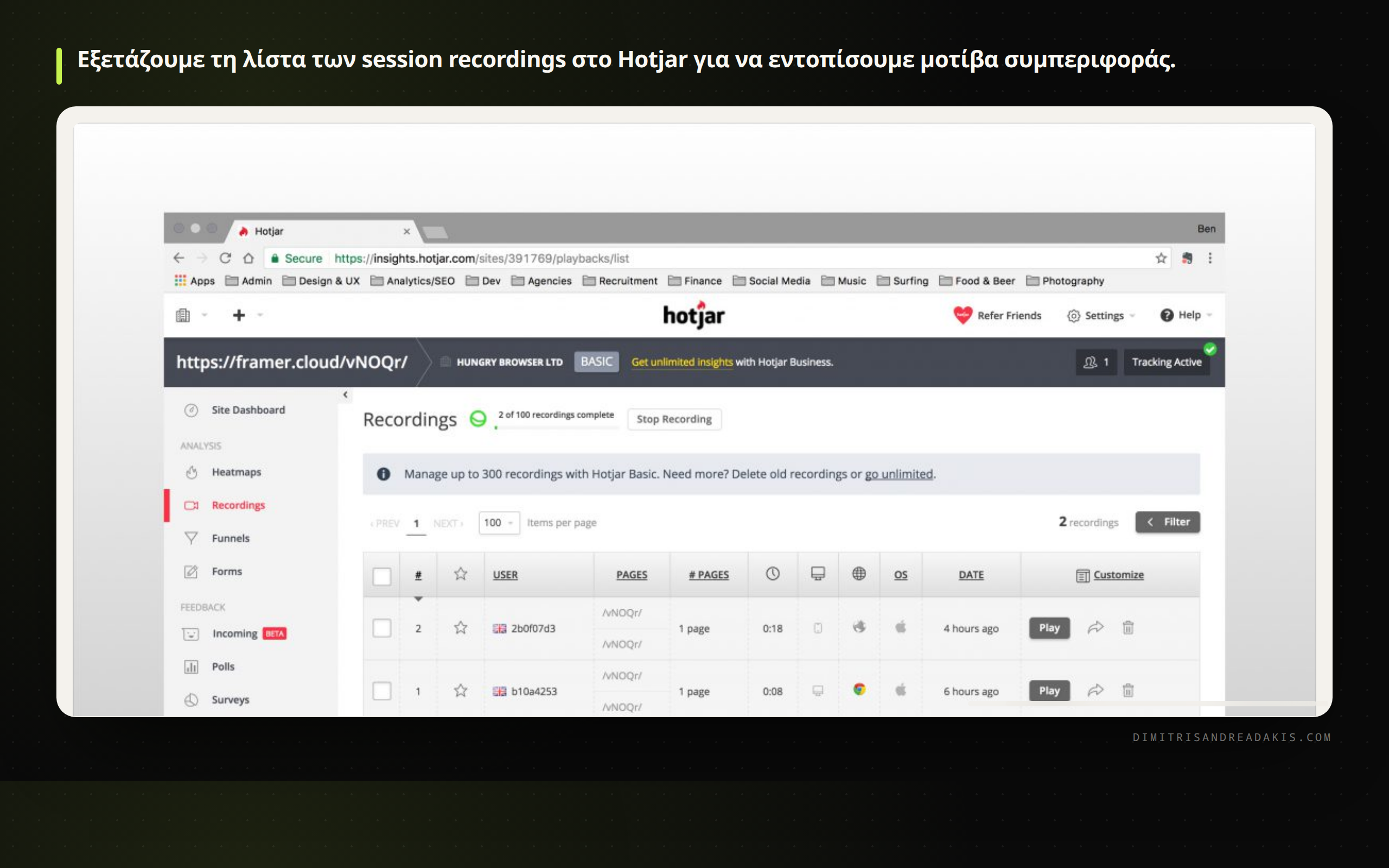
Task: Open Site Dashboard in the sidebar
Action: point(248,410)
